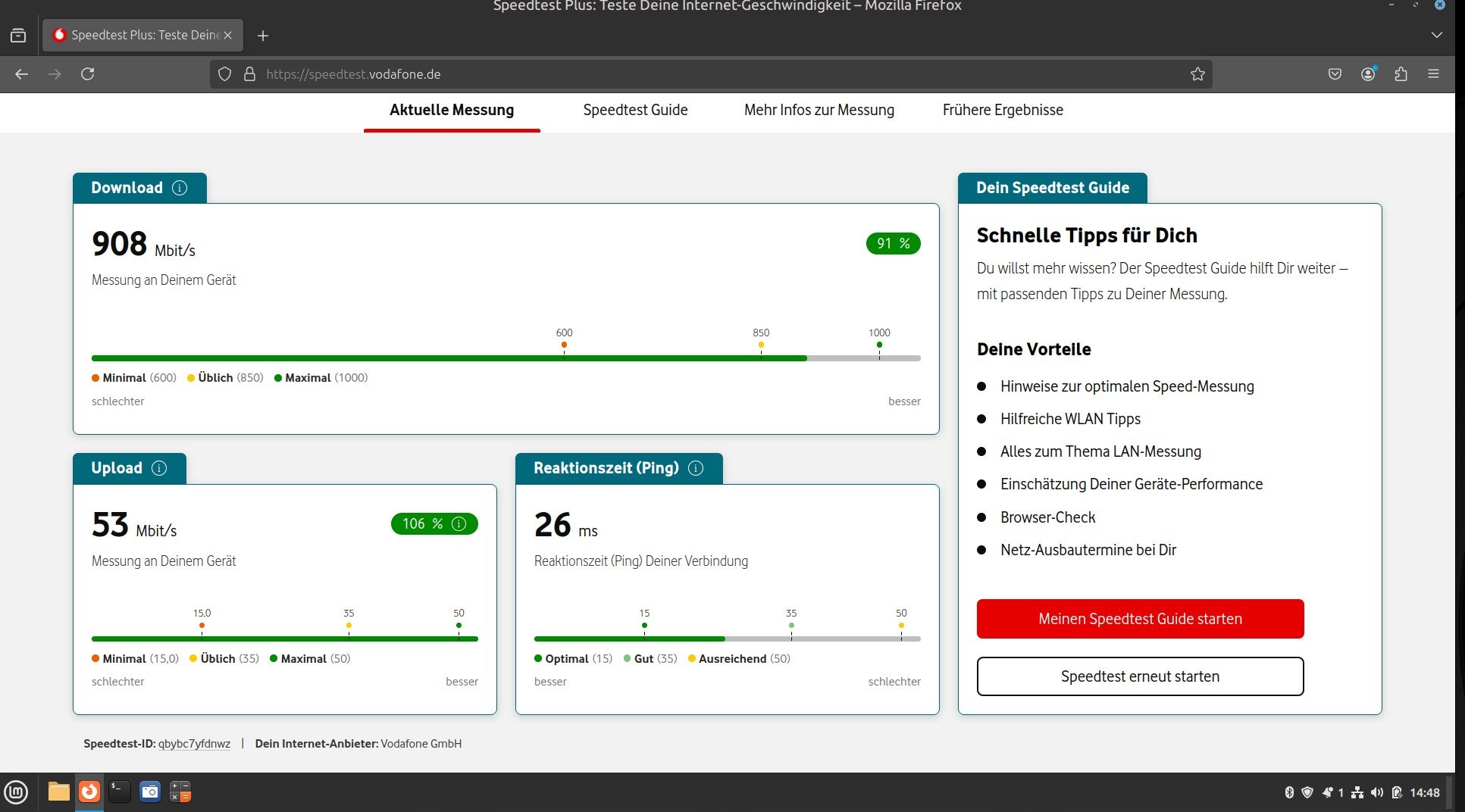Click the Gut (35) ping legend entry
Viewport: 1465px width, 812px height.
tap(650, 659)
